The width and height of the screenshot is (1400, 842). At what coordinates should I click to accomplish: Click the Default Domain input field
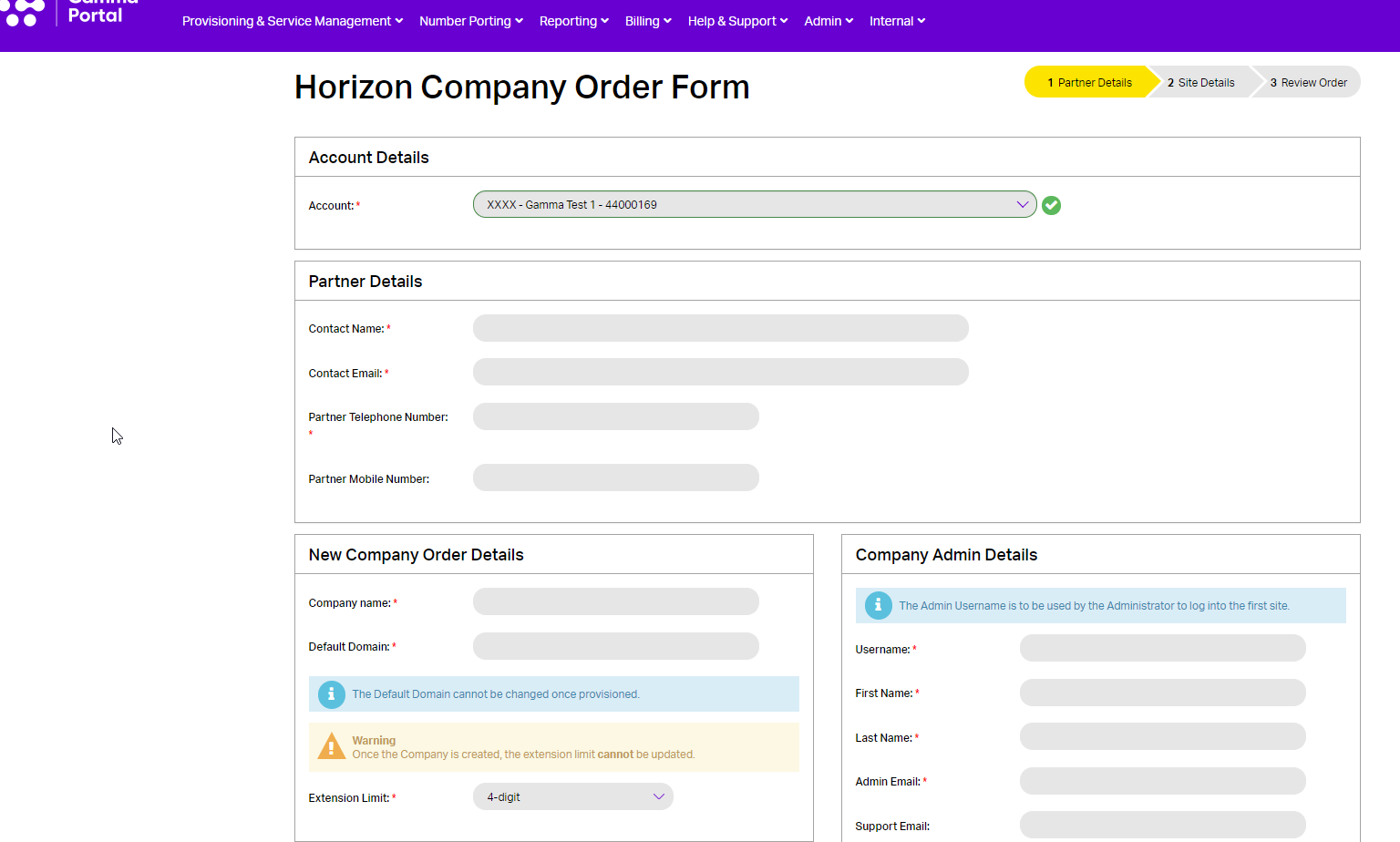point(616,646)
